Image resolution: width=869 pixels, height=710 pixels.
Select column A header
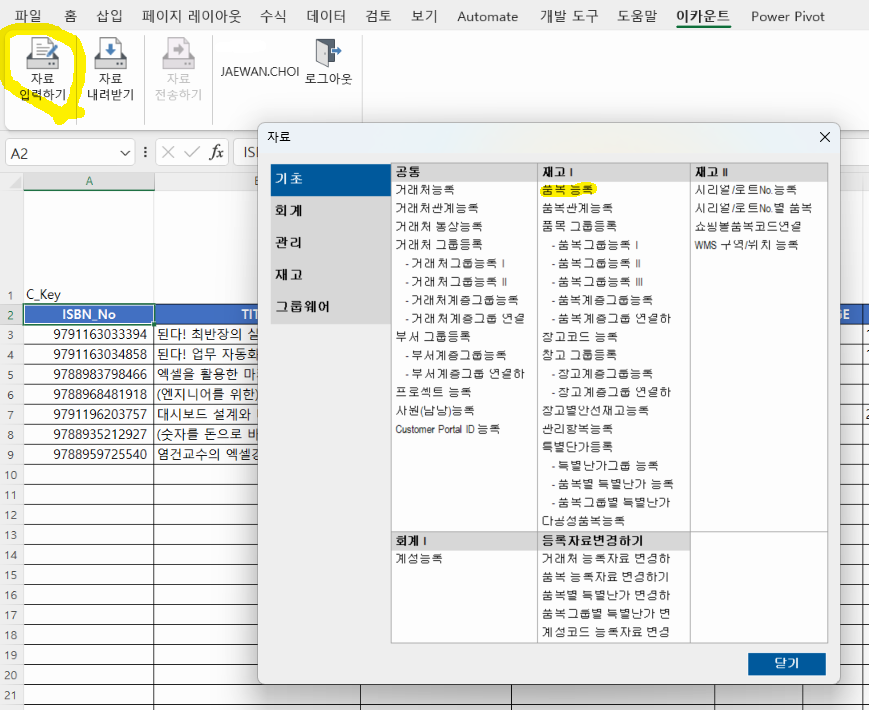(89, 181)
